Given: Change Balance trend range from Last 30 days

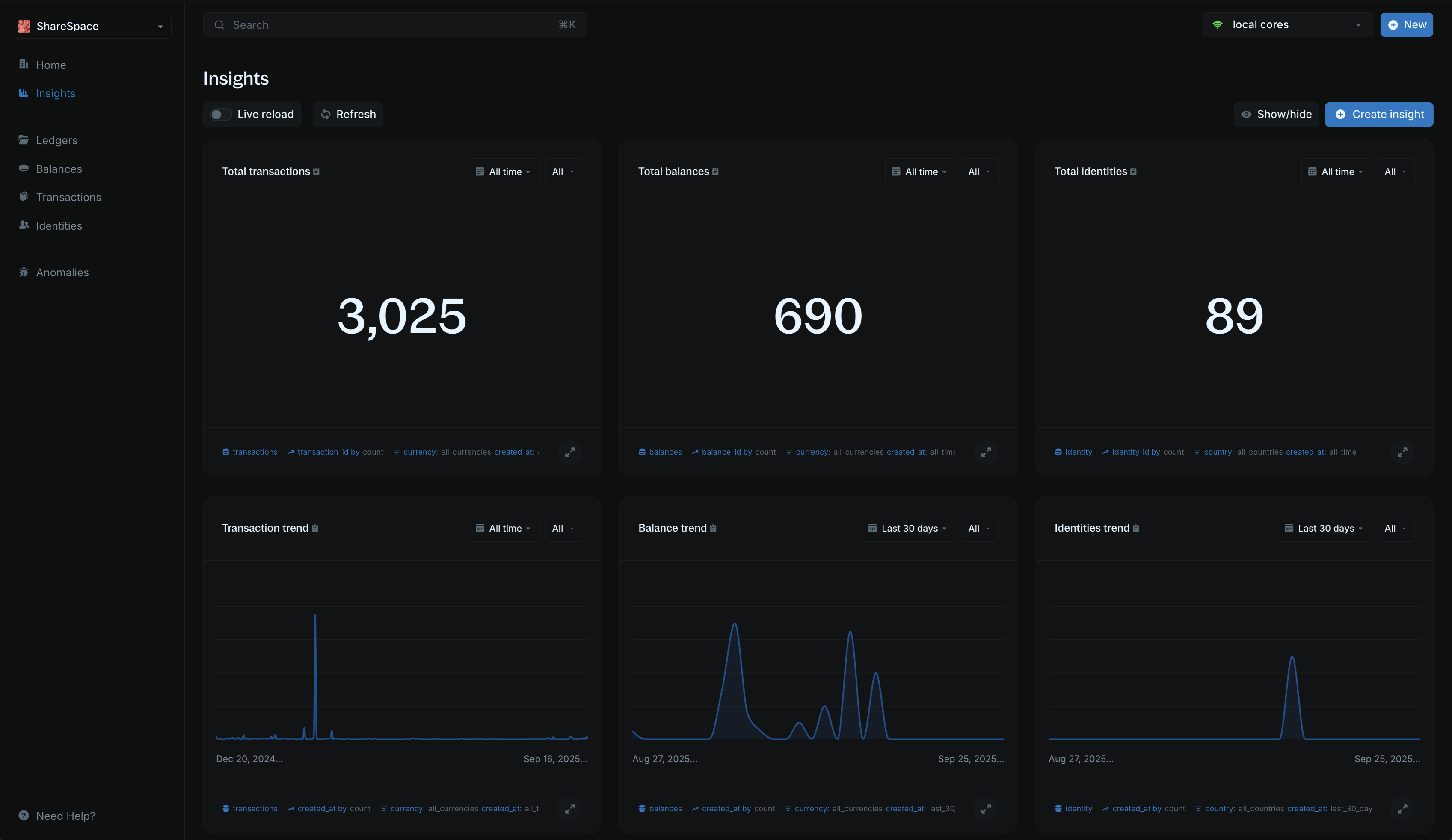Looking at the screenshot, I should [x=907, y=528].
